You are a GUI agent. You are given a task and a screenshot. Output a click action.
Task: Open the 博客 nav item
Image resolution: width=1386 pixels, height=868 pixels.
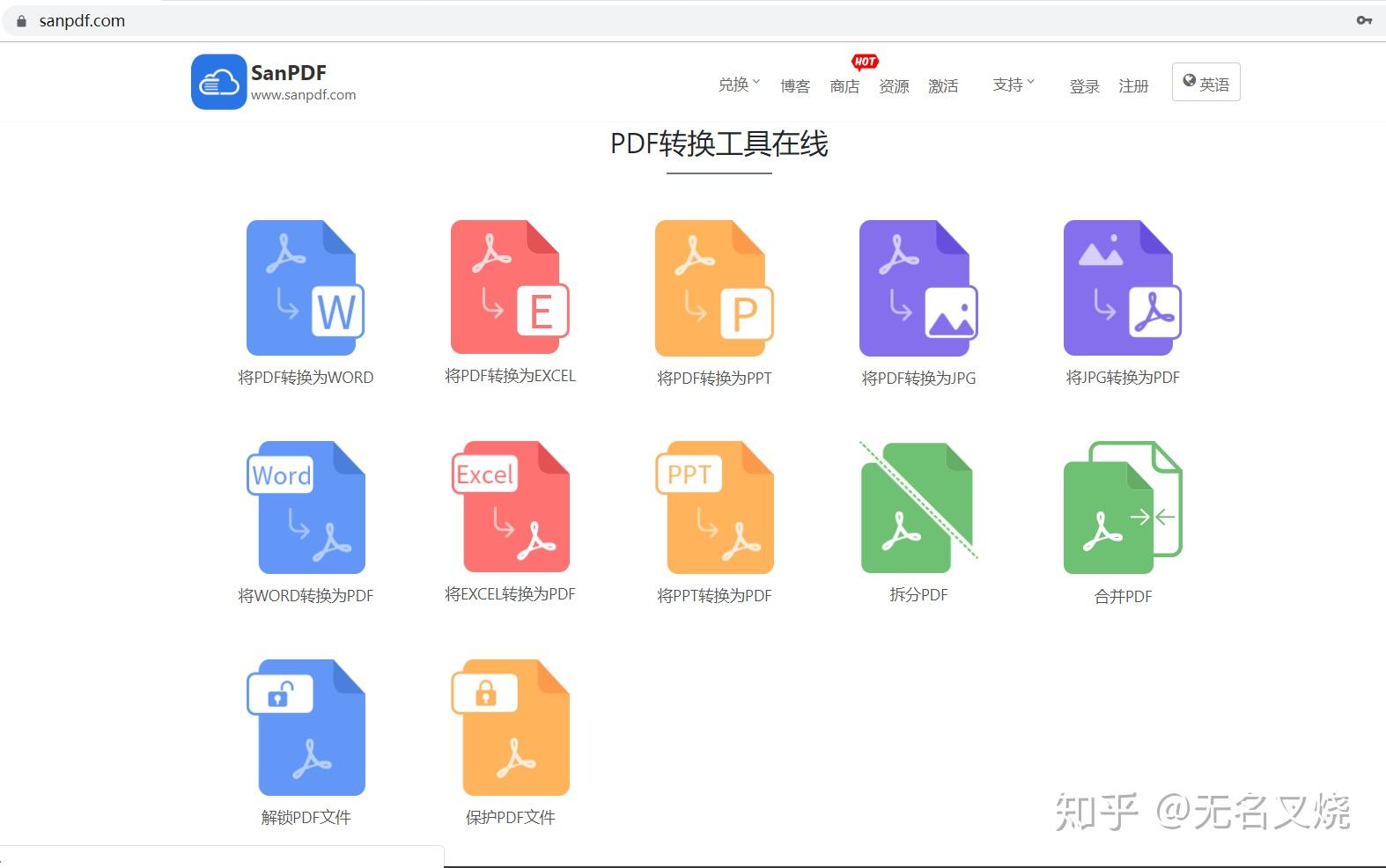[795, 85]
